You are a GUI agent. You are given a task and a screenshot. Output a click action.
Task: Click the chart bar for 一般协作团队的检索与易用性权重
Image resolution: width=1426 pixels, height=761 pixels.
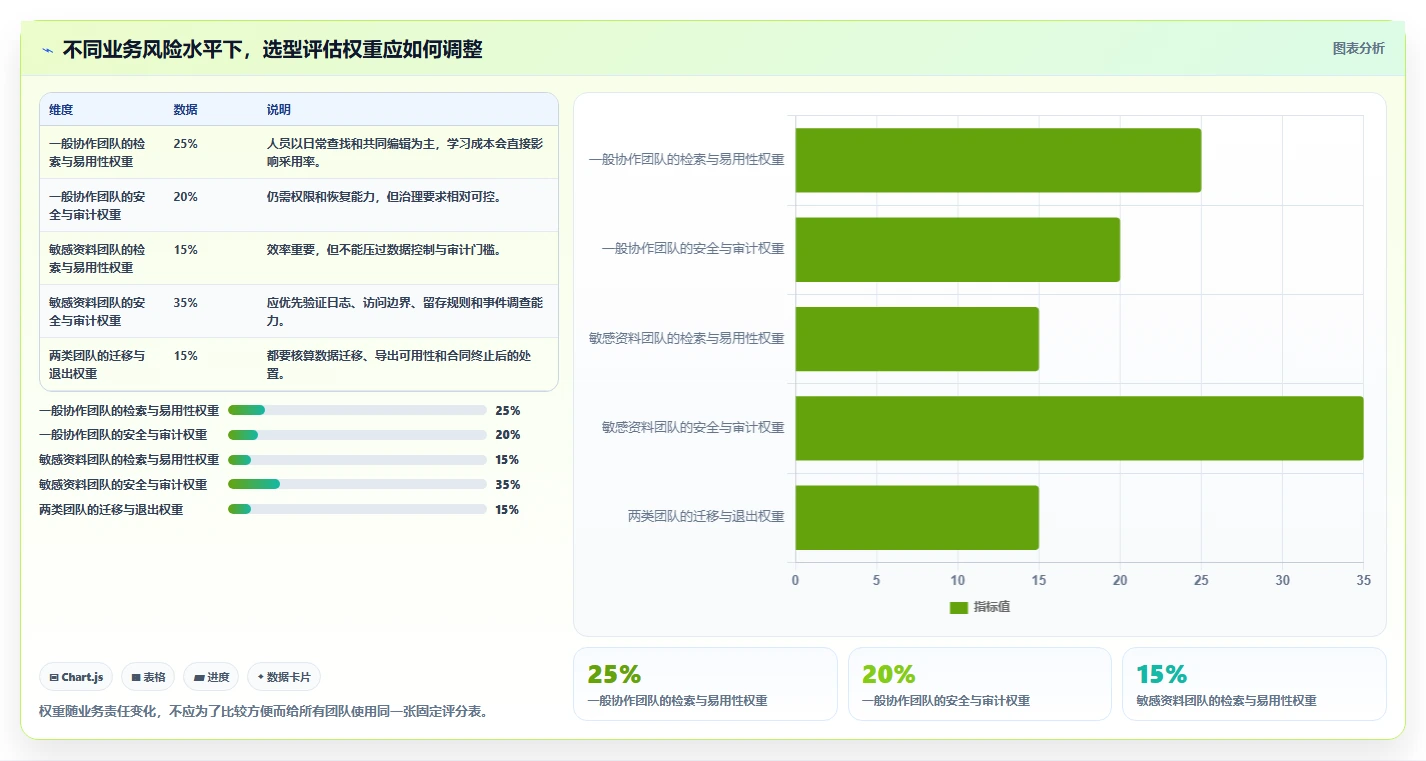point(998,160)
